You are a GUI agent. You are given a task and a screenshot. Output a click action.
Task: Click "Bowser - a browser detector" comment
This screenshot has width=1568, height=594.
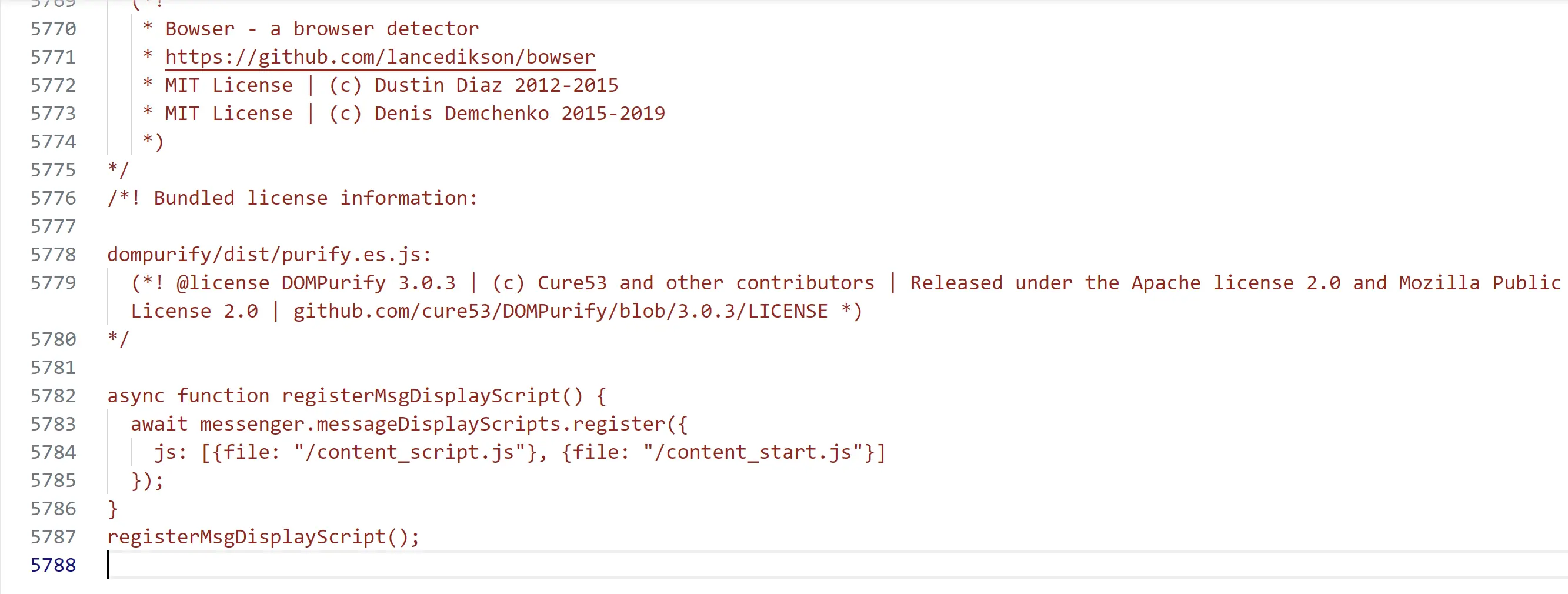[322, 29]
